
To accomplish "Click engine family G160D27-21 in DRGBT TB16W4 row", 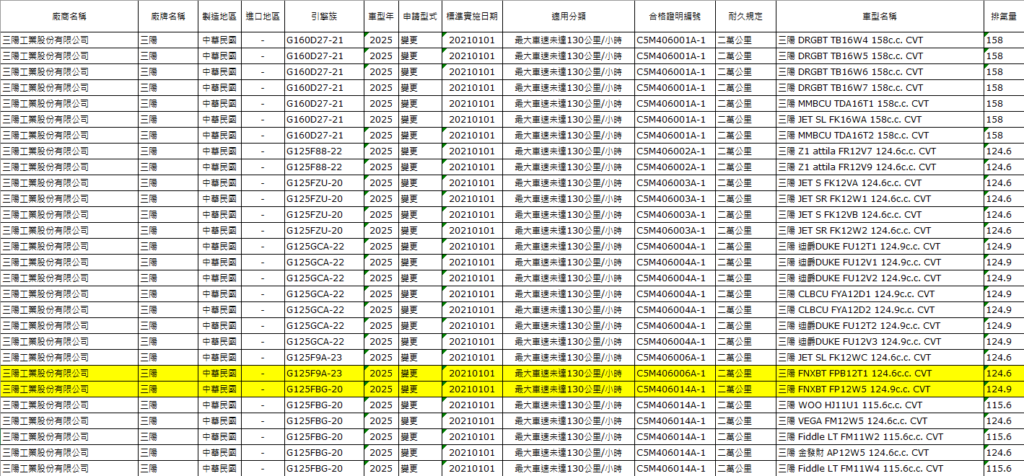I will pos(323,40).
